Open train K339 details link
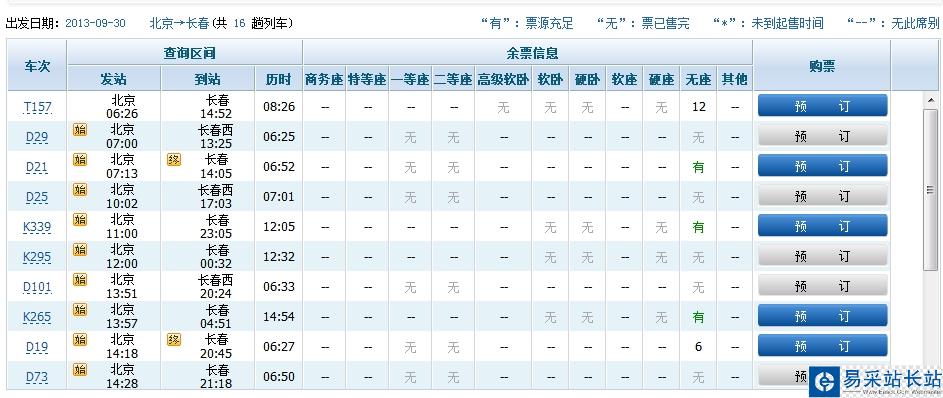The height and width of the screenshot is (398, 943). click(x=37, y=227)
